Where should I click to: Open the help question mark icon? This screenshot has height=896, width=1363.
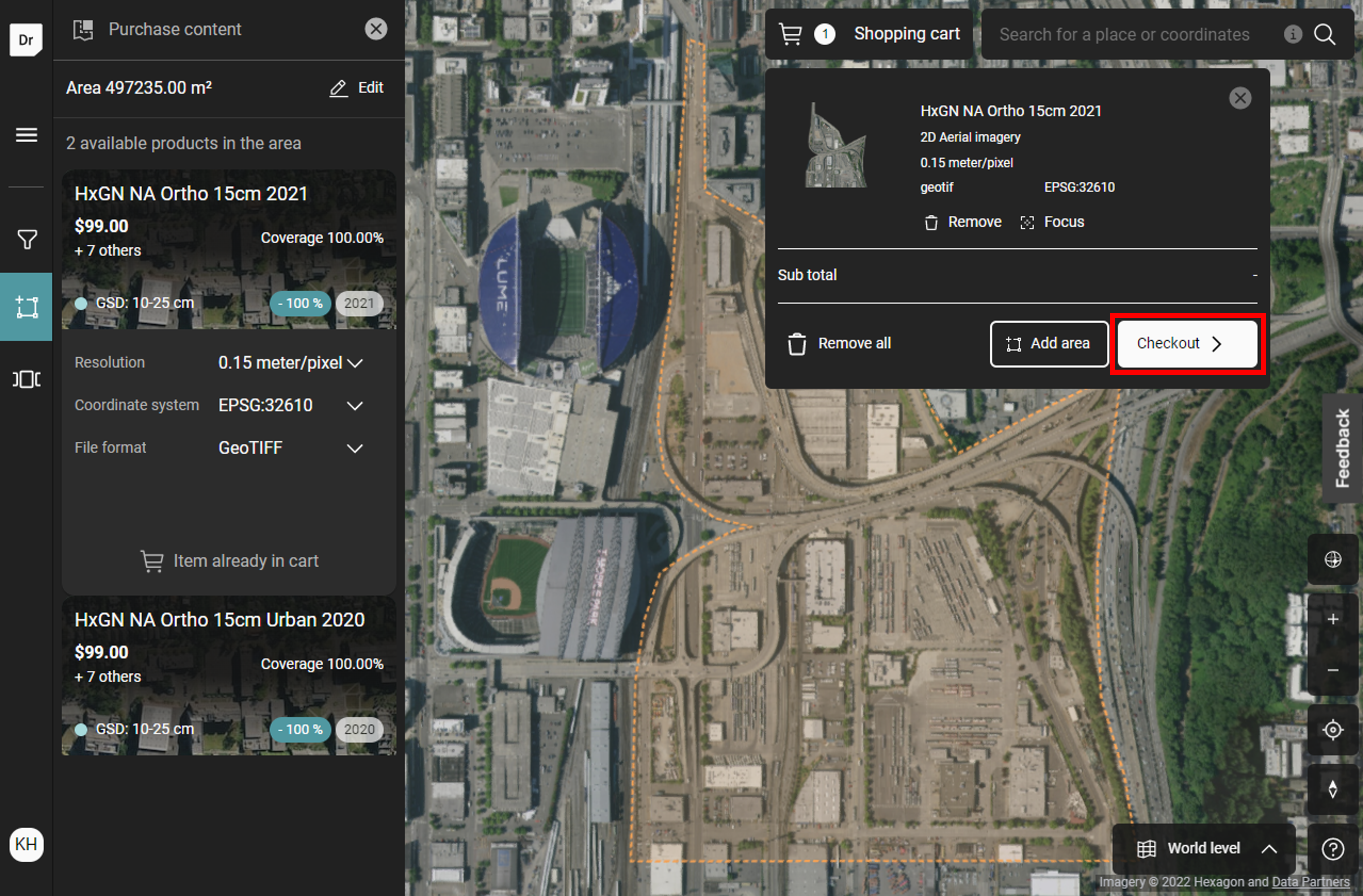click(x=1333, y=849)
